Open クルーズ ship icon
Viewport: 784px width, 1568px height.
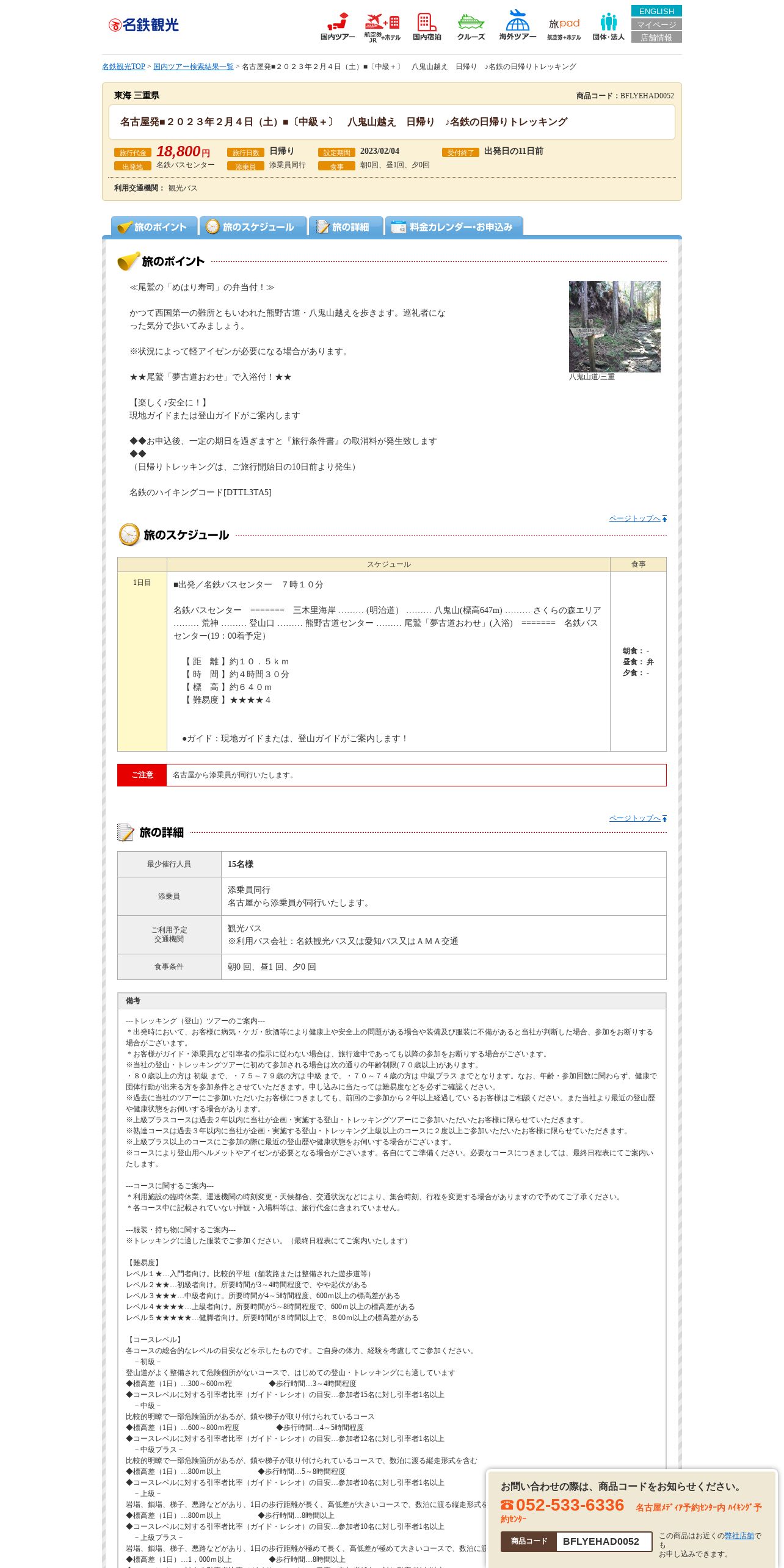click(471, 26)
